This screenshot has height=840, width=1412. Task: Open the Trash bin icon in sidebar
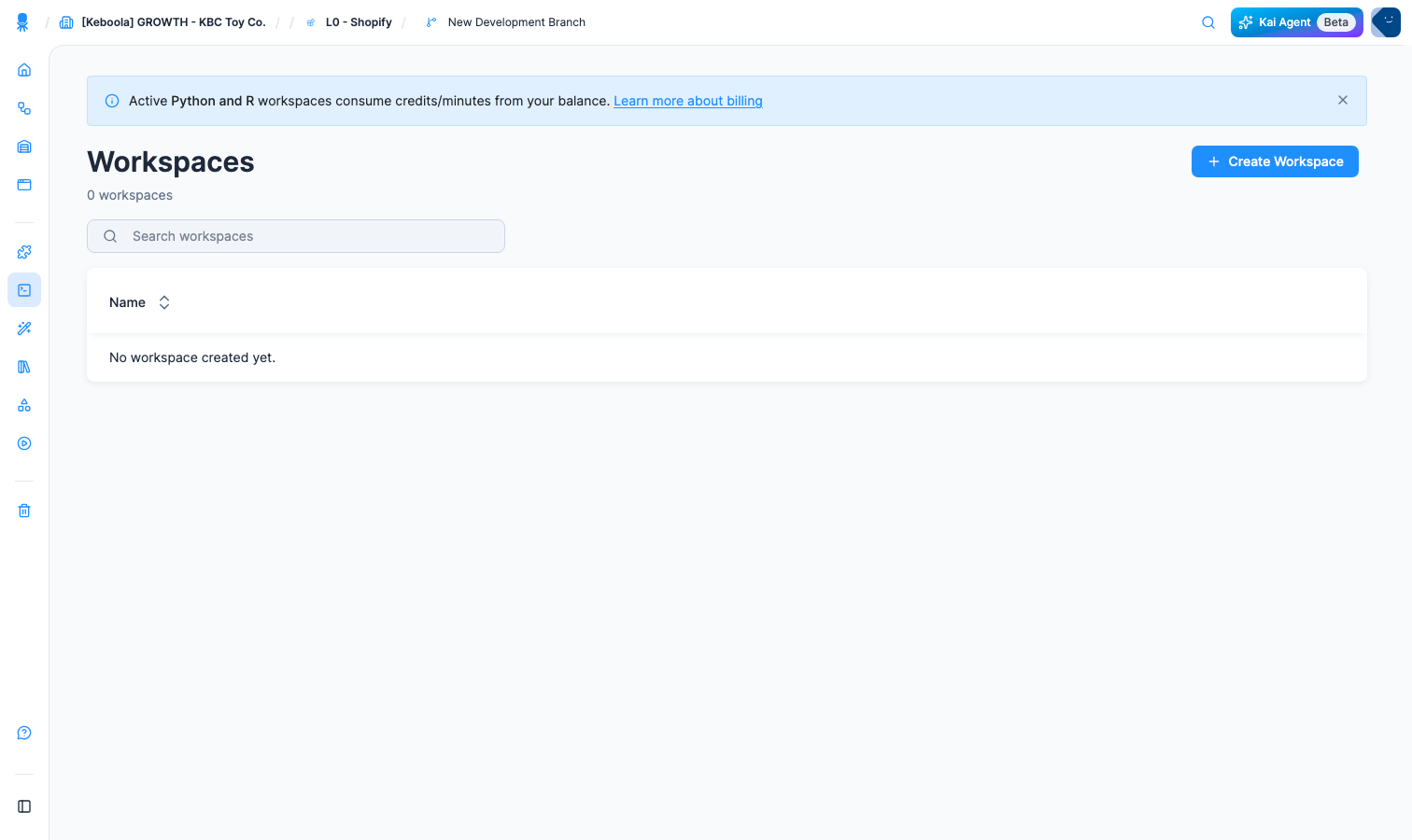[x=24, y=511]
